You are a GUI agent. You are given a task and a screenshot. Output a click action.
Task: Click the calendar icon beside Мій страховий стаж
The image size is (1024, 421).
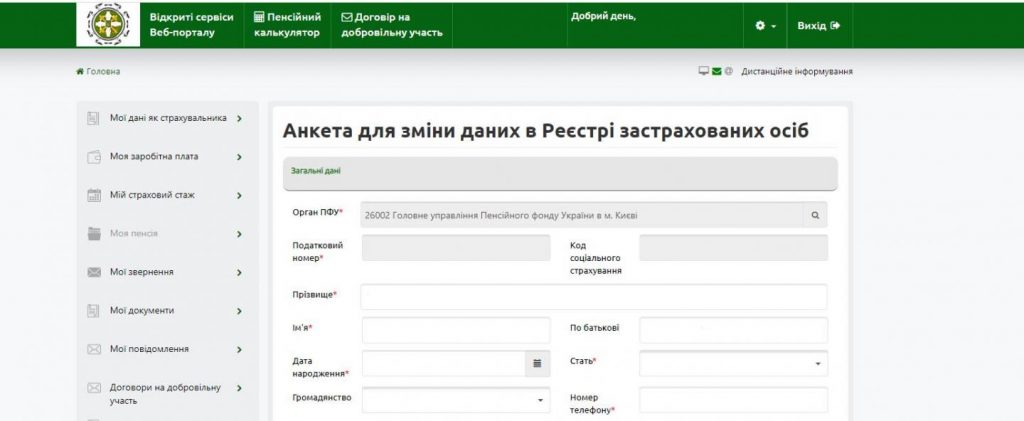[x=94, y=196]
